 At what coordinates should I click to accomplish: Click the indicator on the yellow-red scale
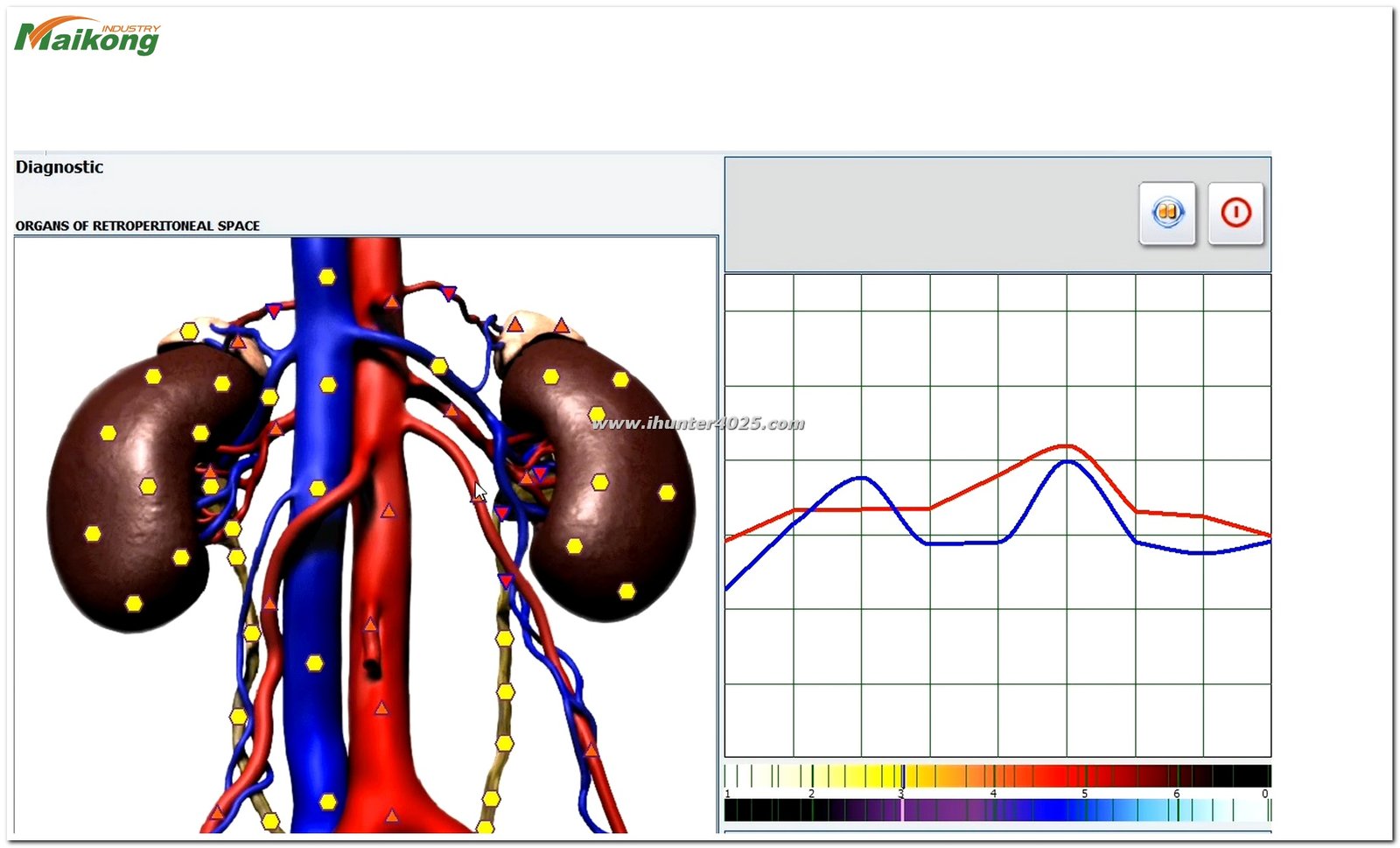tap(904, 776)
